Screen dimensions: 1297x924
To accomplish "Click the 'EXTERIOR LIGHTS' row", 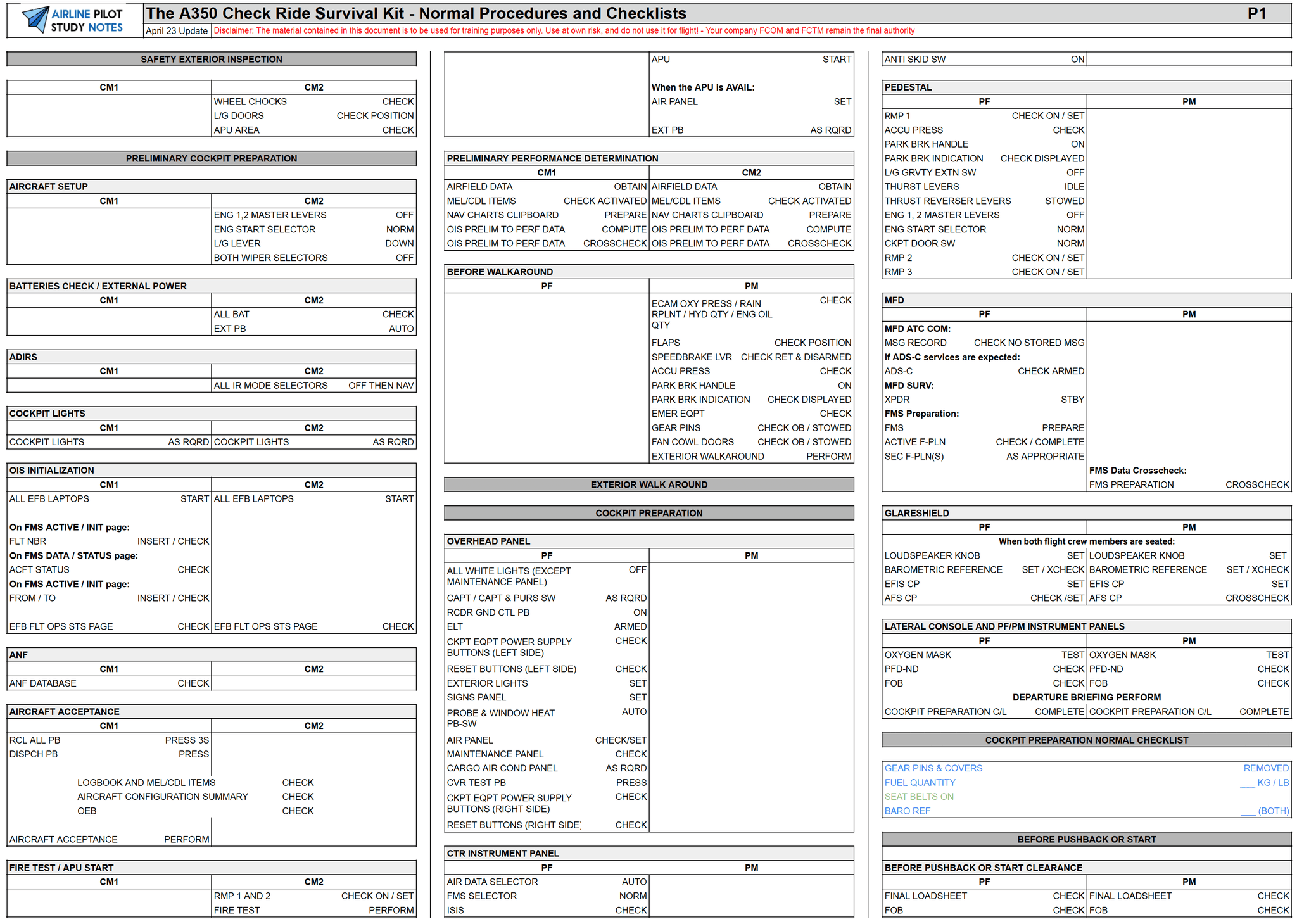I will click(x=547, y=683).
